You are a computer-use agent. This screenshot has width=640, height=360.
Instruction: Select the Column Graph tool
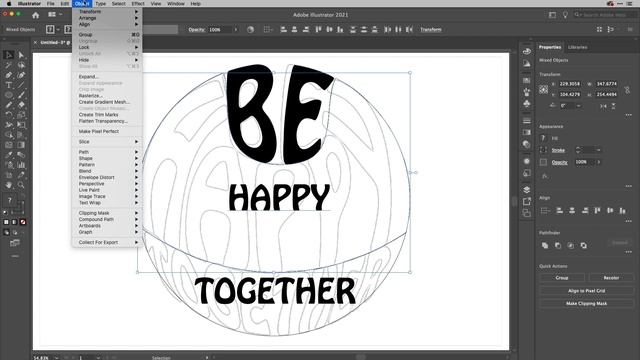[x=21, y=165]
